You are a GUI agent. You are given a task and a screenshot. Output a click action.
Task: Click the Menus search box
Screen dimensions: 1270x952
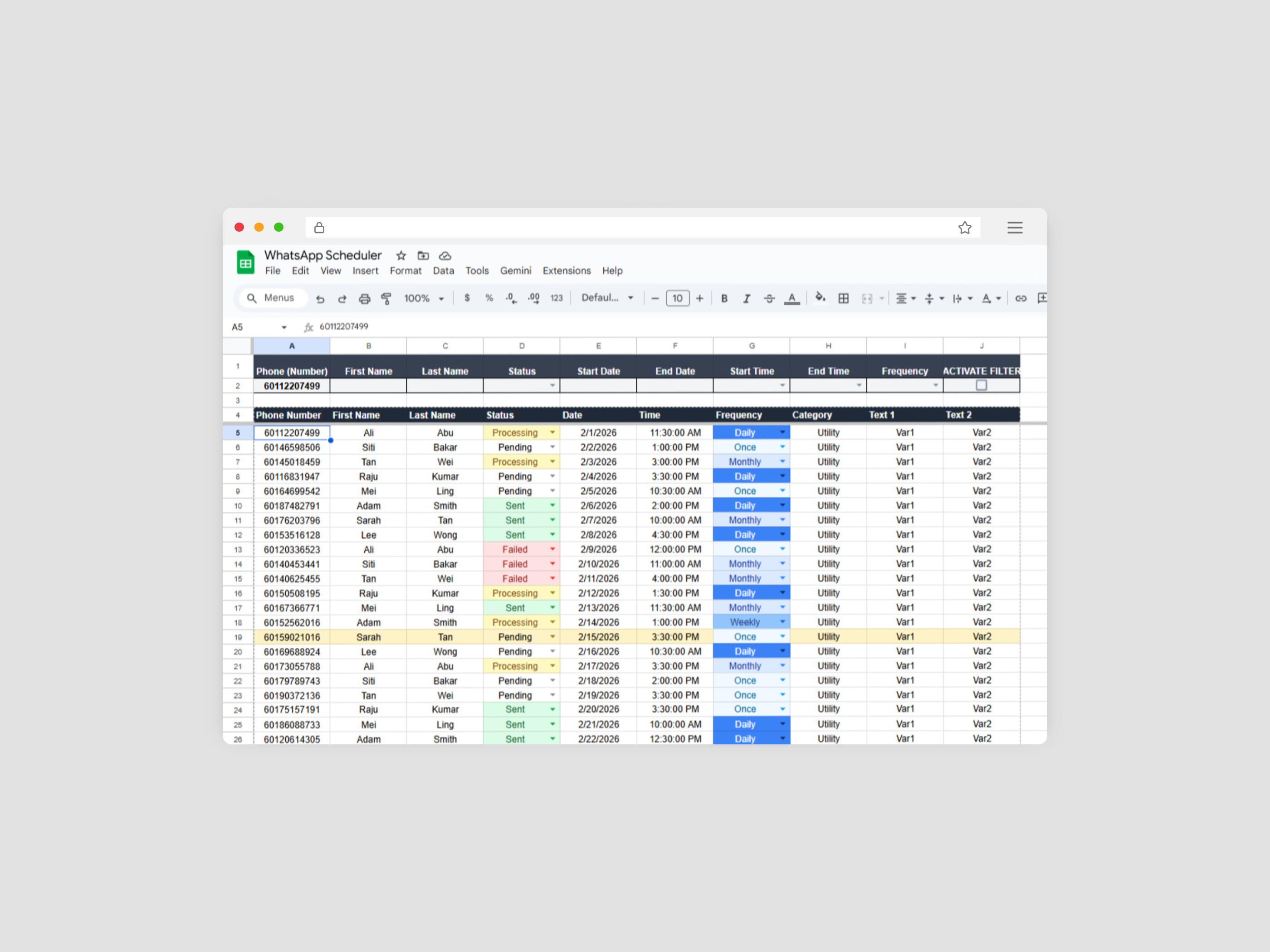coord(274,298)
